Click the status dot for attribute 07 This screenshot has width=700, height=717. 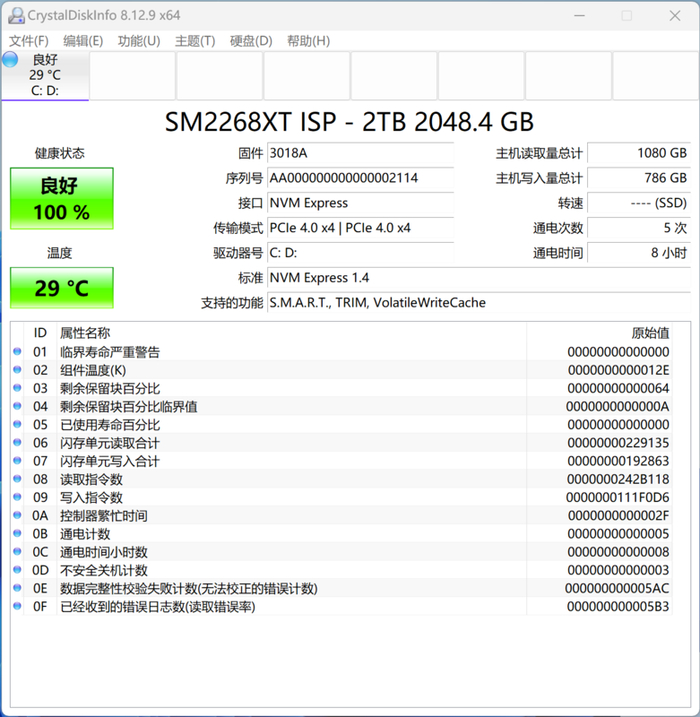coord(17,460)
